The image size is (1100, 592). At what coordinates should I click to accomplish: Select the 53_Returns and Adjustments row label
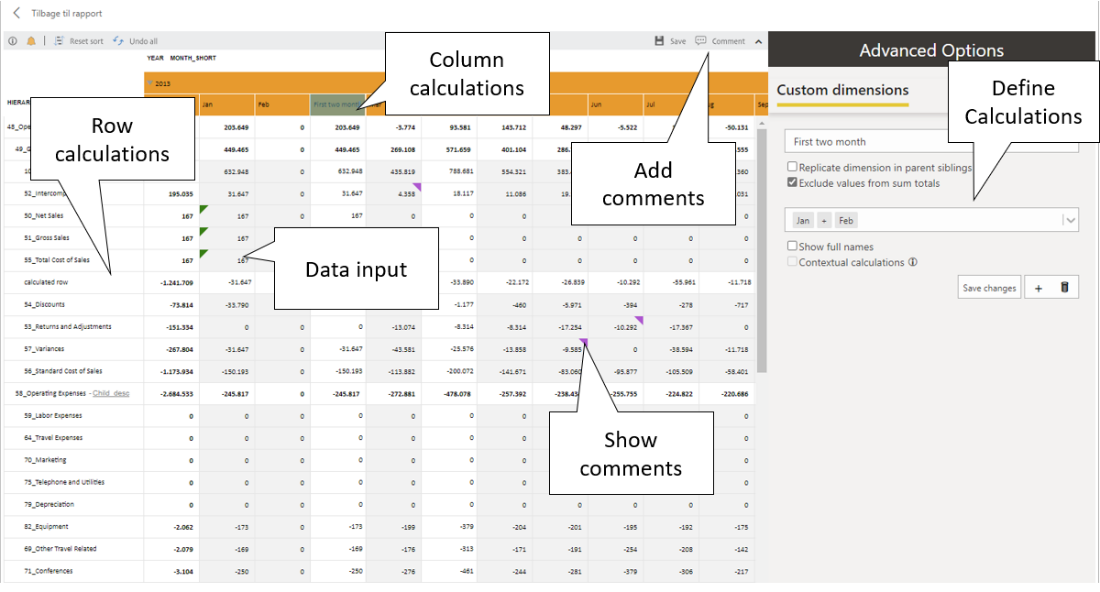click(x=67, y=327)
